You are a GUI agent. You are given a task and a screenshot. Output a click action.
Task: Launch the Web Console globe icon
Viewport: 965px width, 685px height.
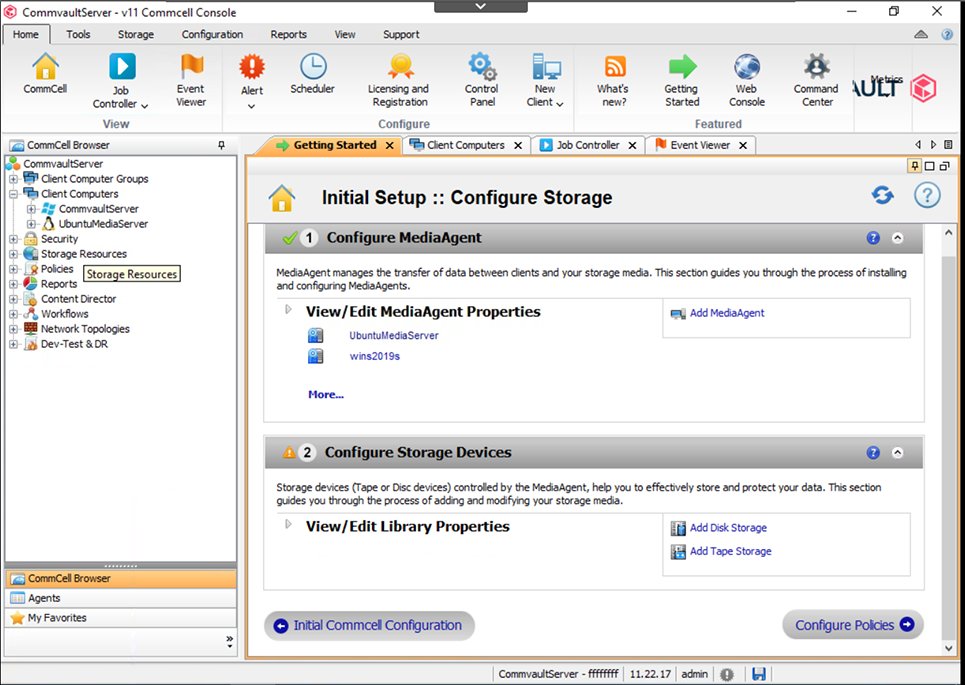747,66
